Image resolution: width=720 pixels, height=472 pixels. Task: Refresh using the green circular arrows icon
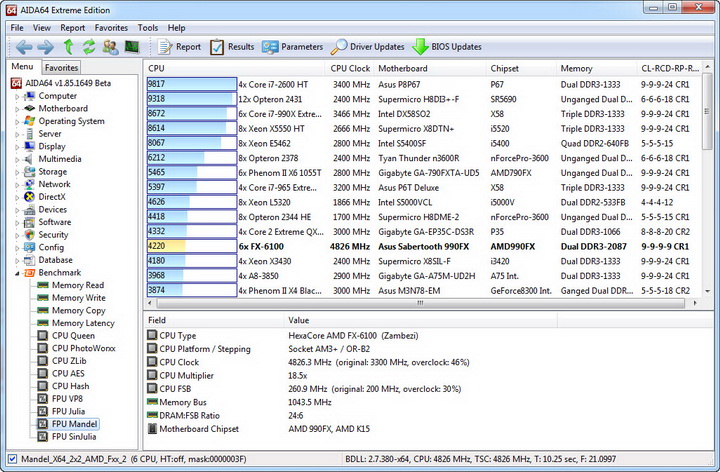click(89, 47)
